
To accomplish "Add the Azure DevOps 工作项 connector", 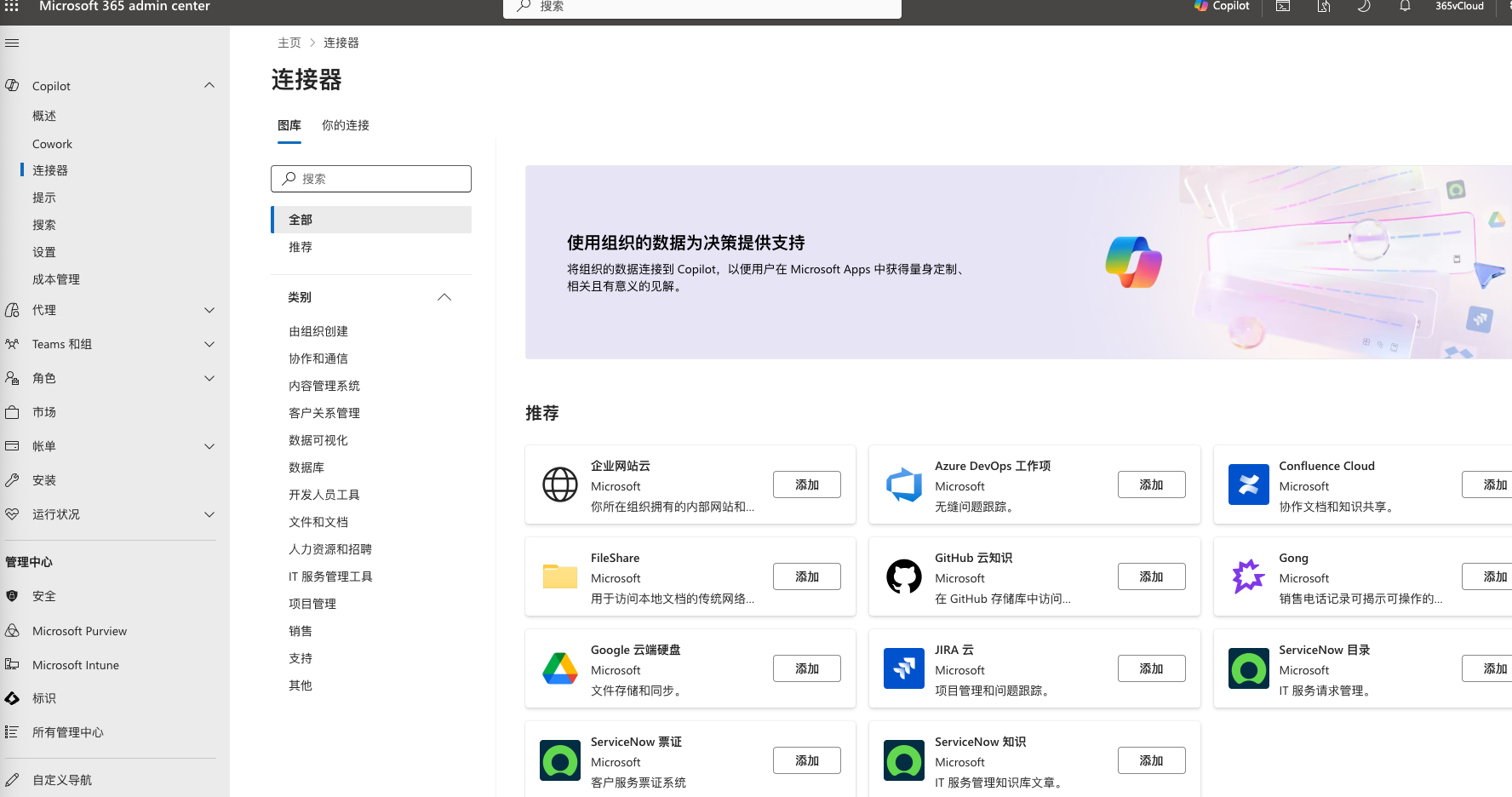I will [1151, 485].
